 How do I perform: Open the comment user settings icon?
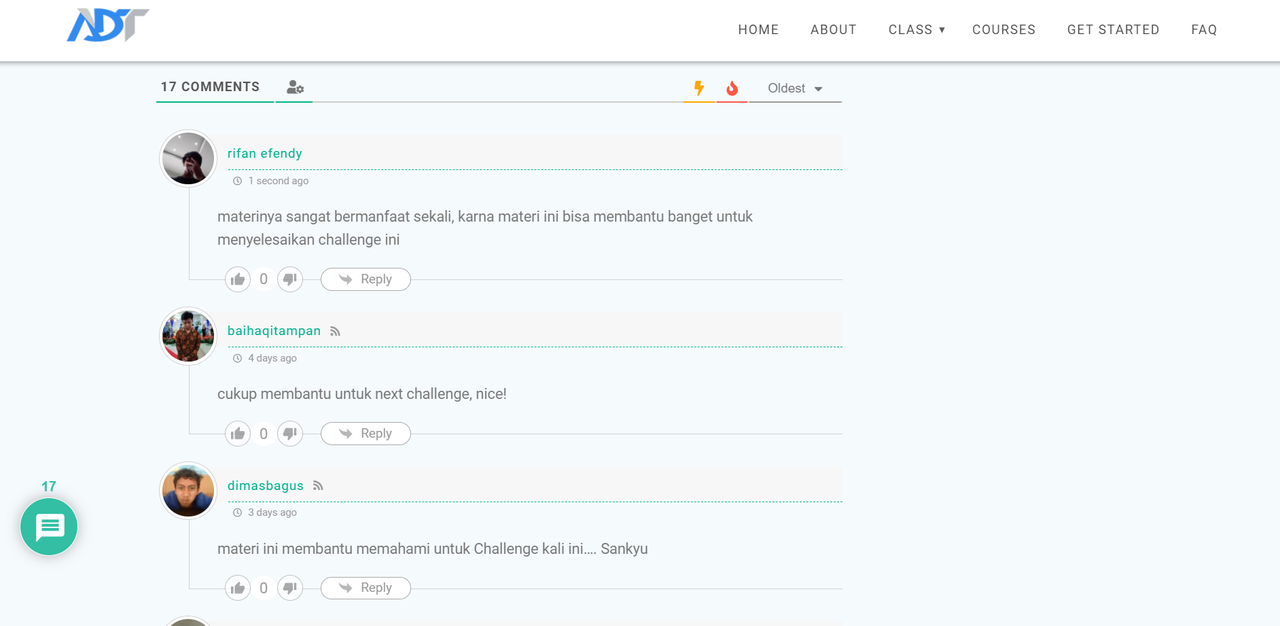coord(295,88)
